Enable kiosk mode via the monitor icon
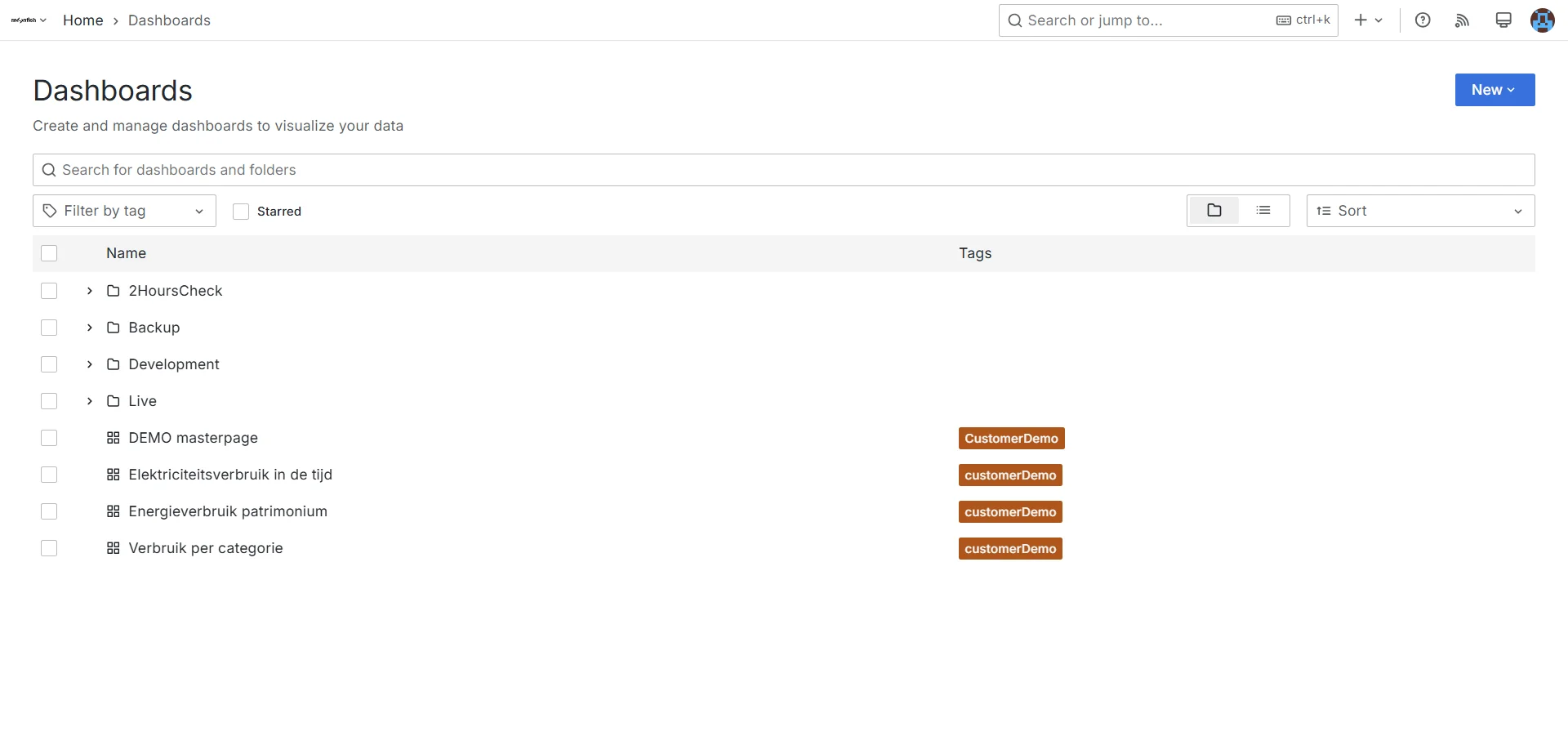Viewport: 1568px width, 745px height. coord(1503,20)
